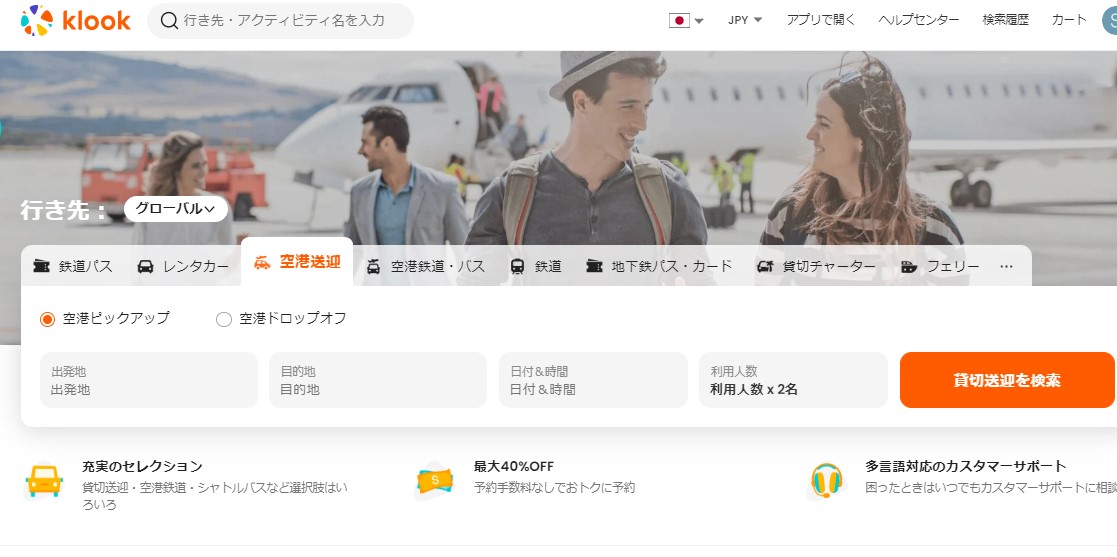
Task: Switch to the 貸切チャーター tab
Action: pos(816,266)
